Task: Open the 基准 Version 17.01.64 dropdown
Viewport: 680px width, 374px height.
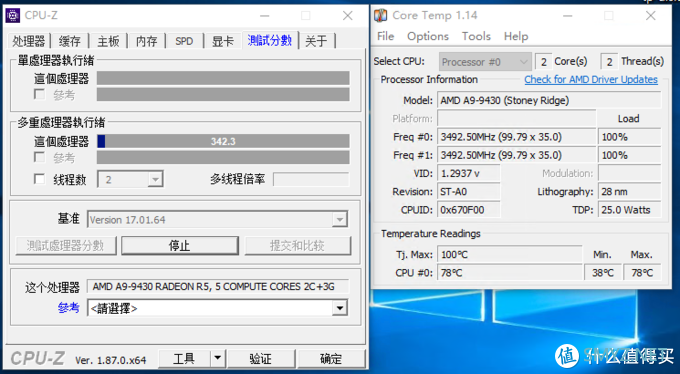Action: point(217,220)
